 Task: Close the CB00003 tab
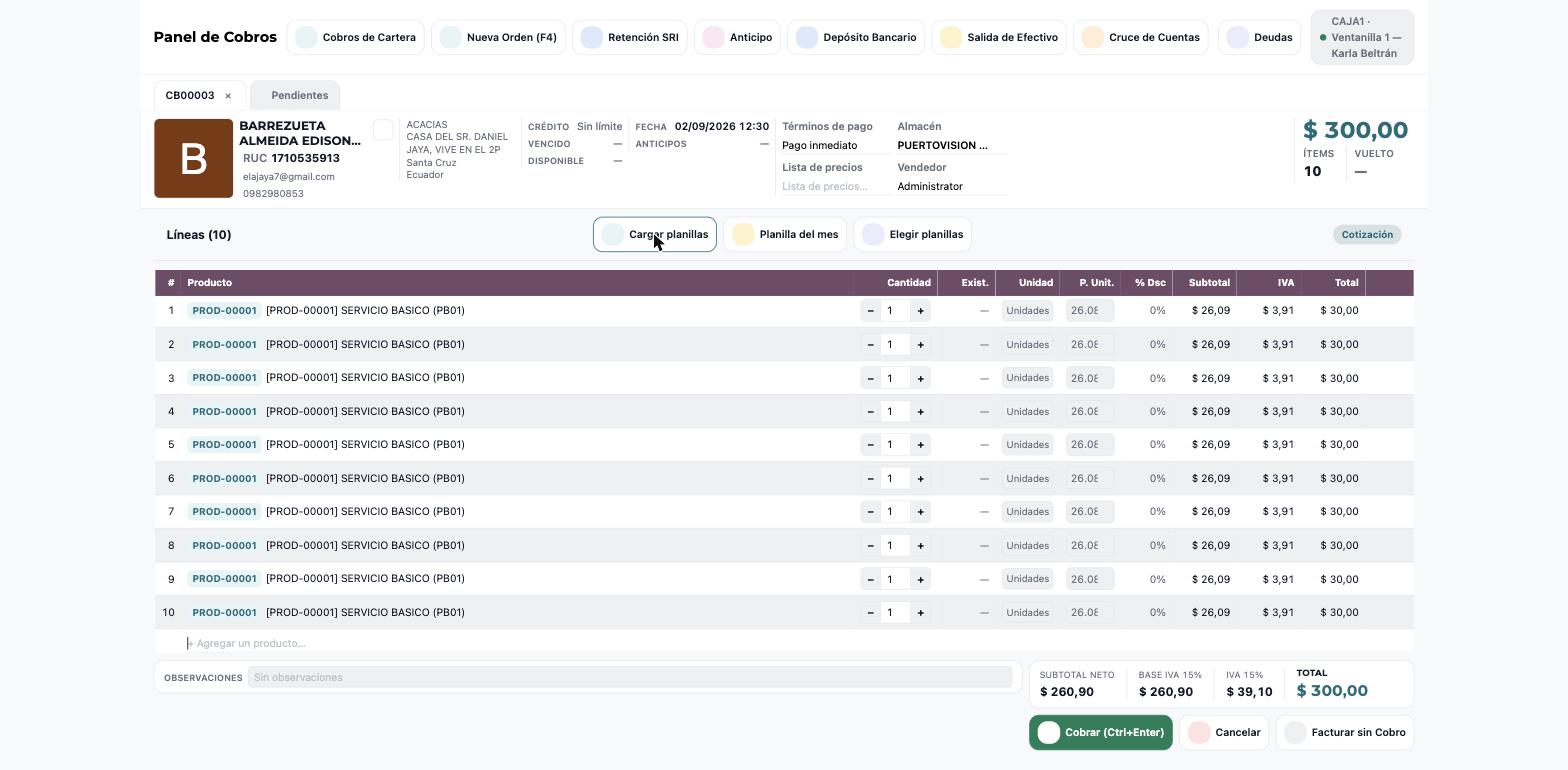[x=228, y=96]
